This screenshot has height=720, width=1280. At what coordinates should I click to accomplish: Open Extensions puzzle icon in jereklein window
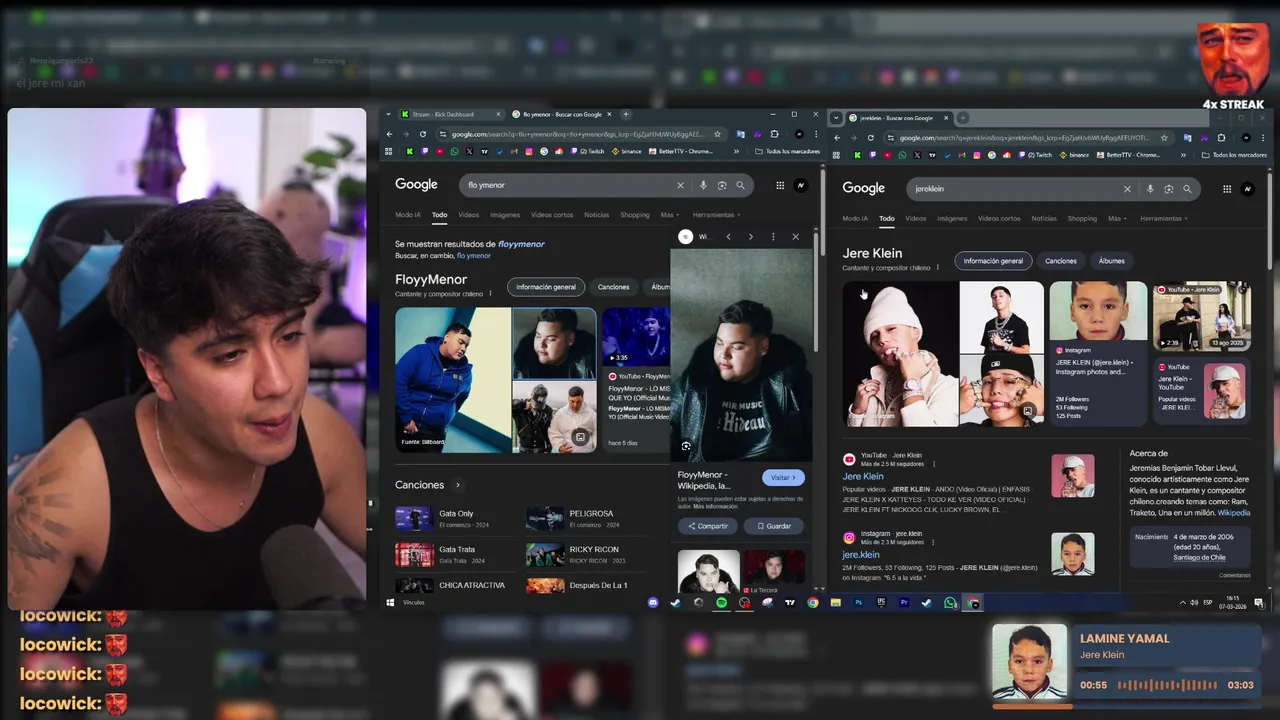point(1221,138)
